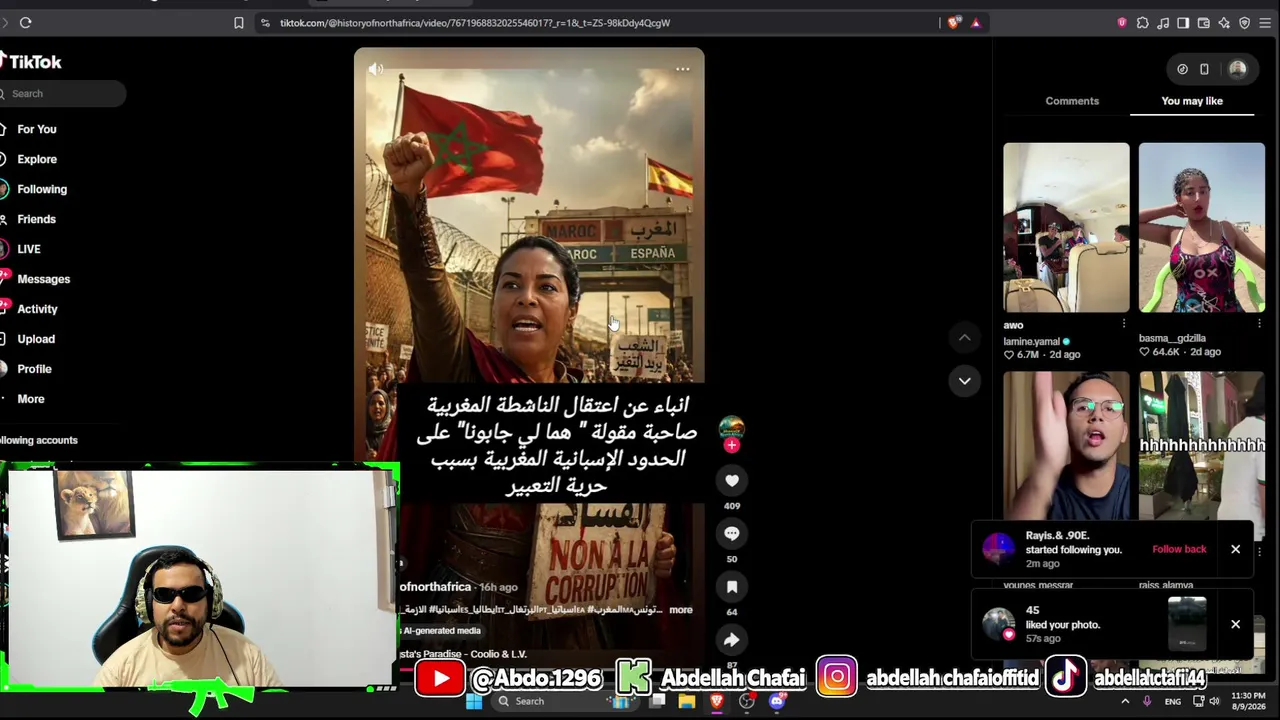The image size is (1280, 720).
Task: Open the get app phone icon
Action: pyautogui.click(x=1204, y=69)
